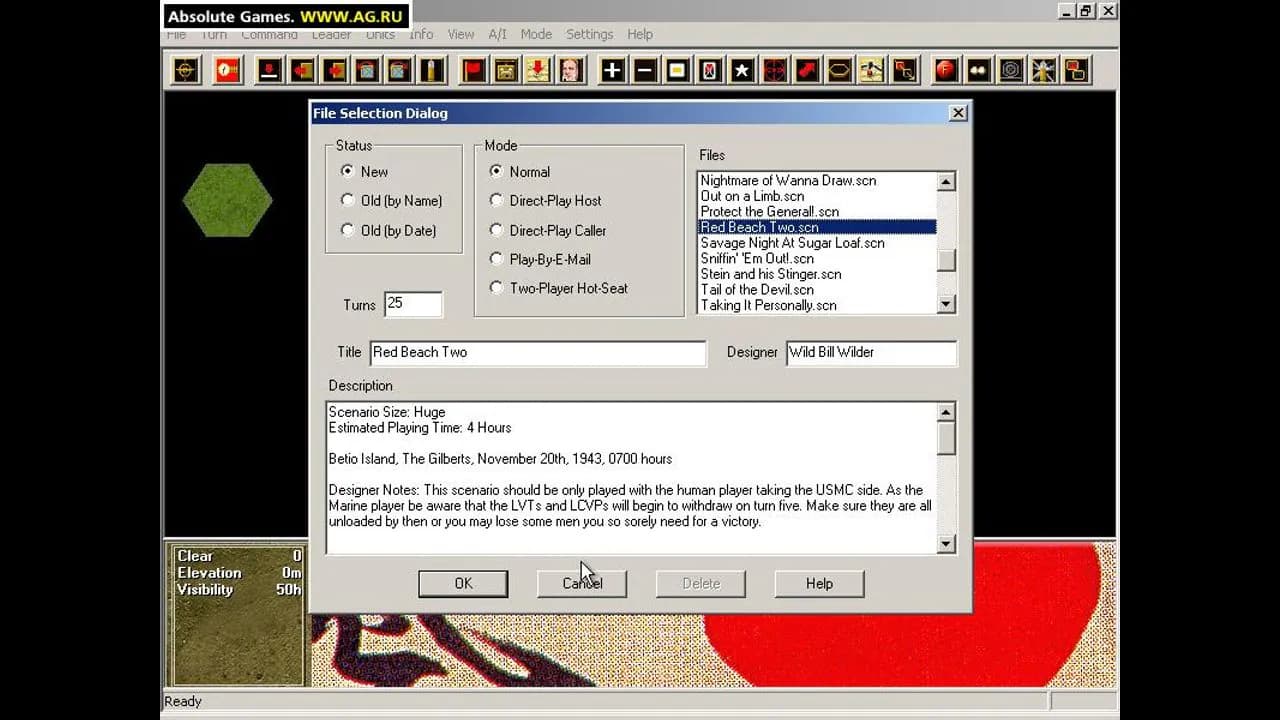Click the explosion burst toolbar icon

click(1044, 70)
